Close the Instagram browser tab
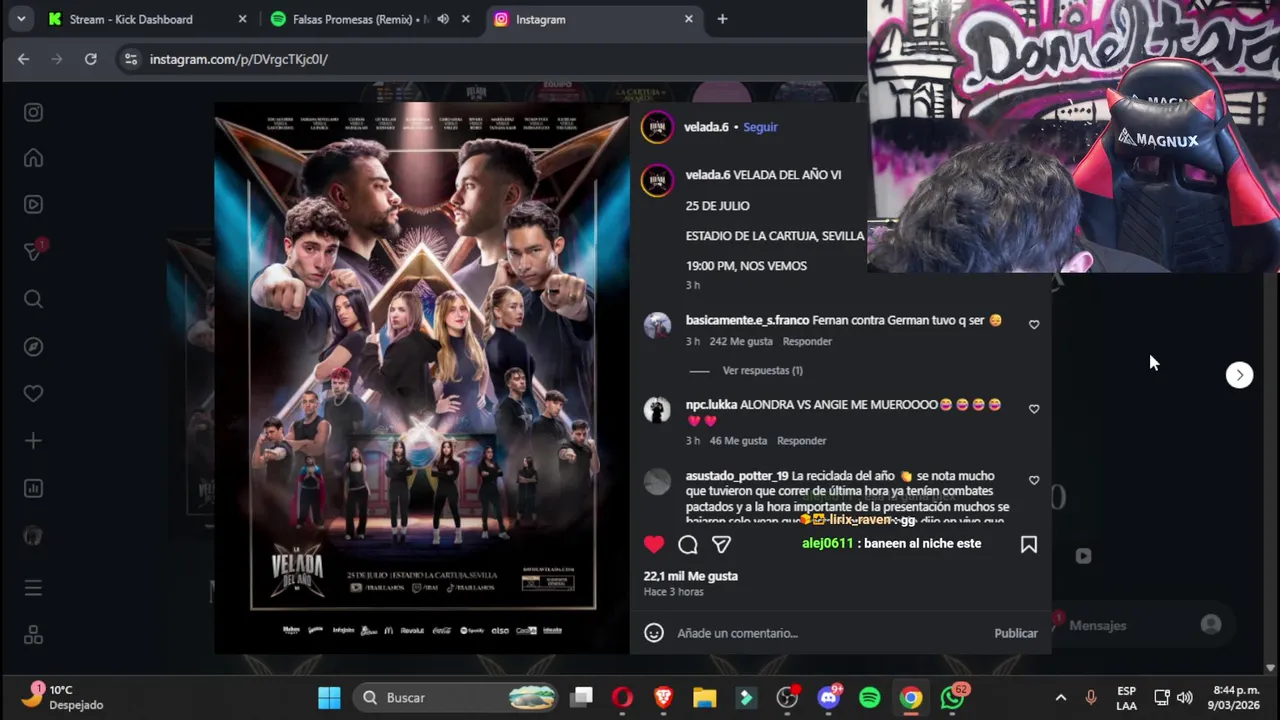 pos(688,19)
